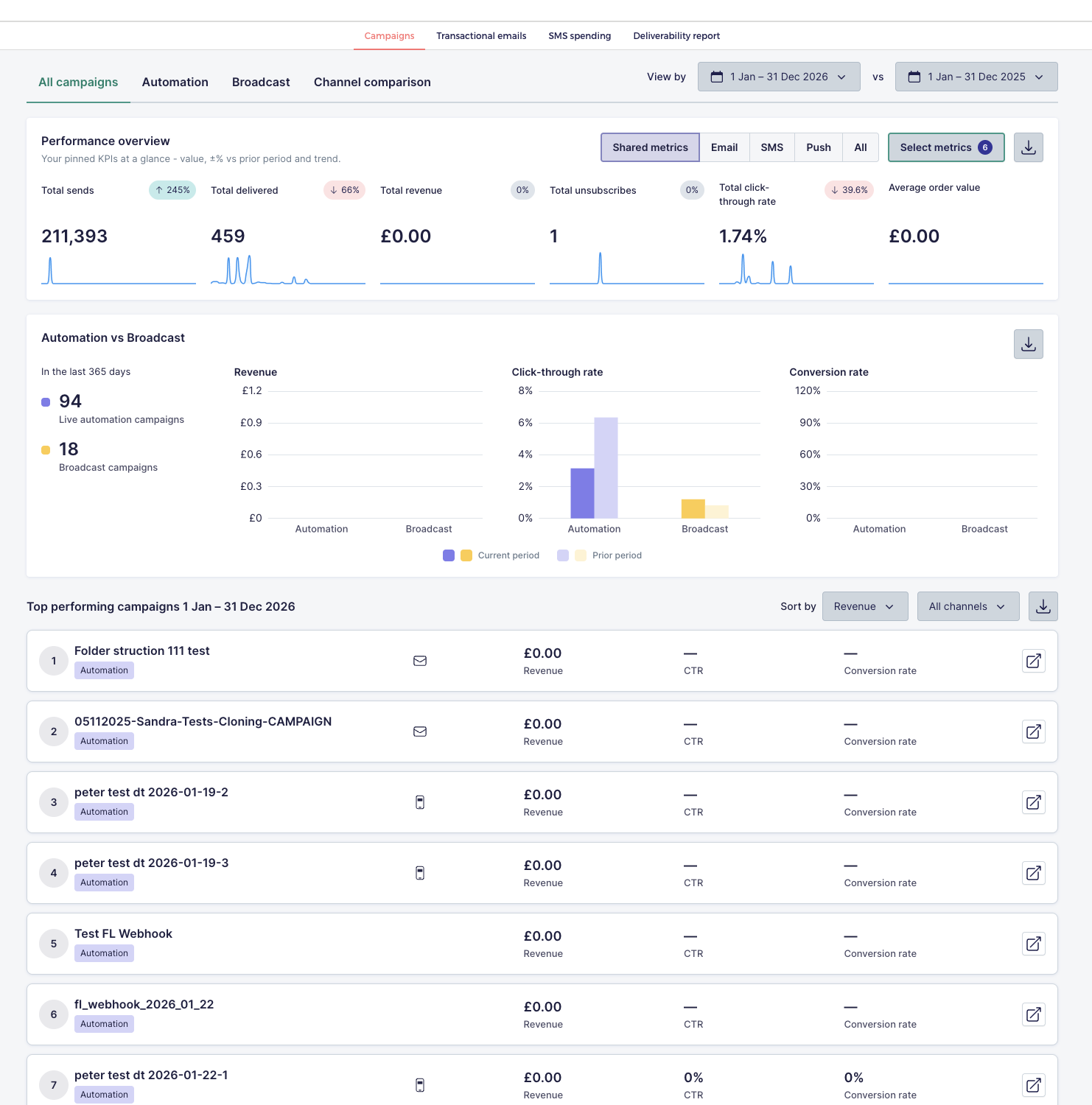Click the mobile icon for peter test dt 2026-01-19-3

[420, 873]
